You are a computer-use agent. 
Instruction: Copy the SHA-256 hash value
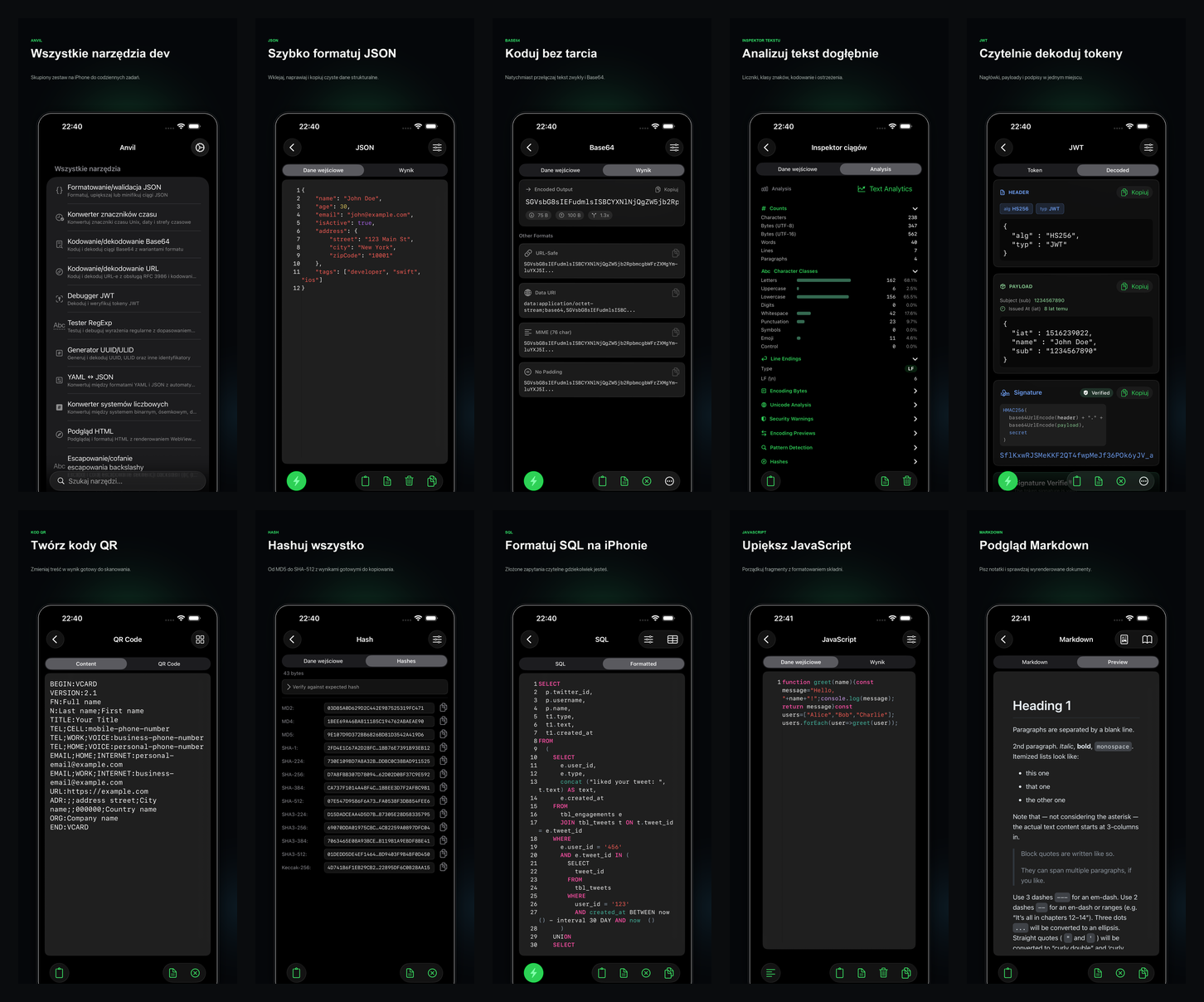444,774
